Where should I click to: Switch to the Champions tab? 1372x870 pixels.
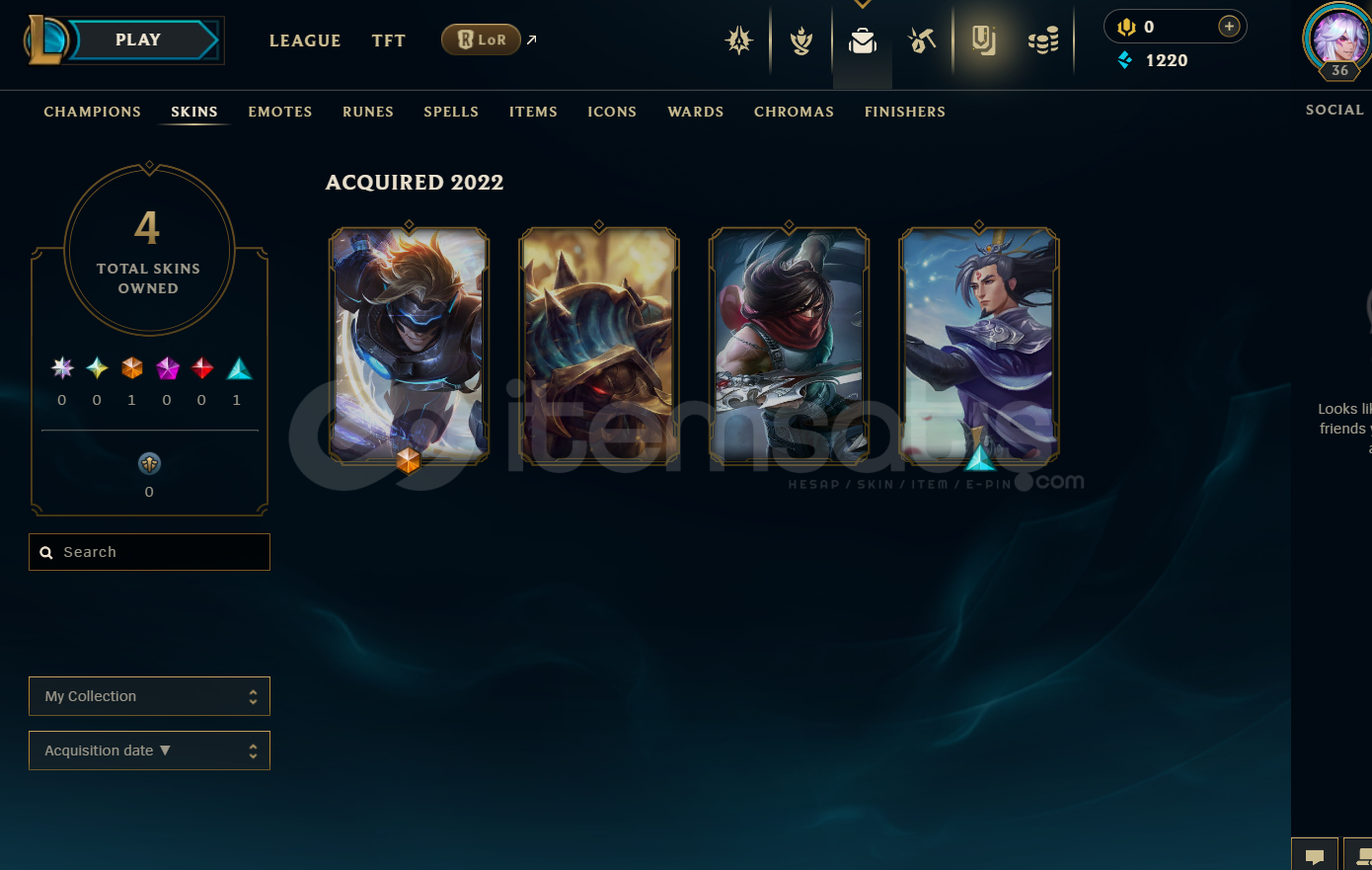coord(92,112)
